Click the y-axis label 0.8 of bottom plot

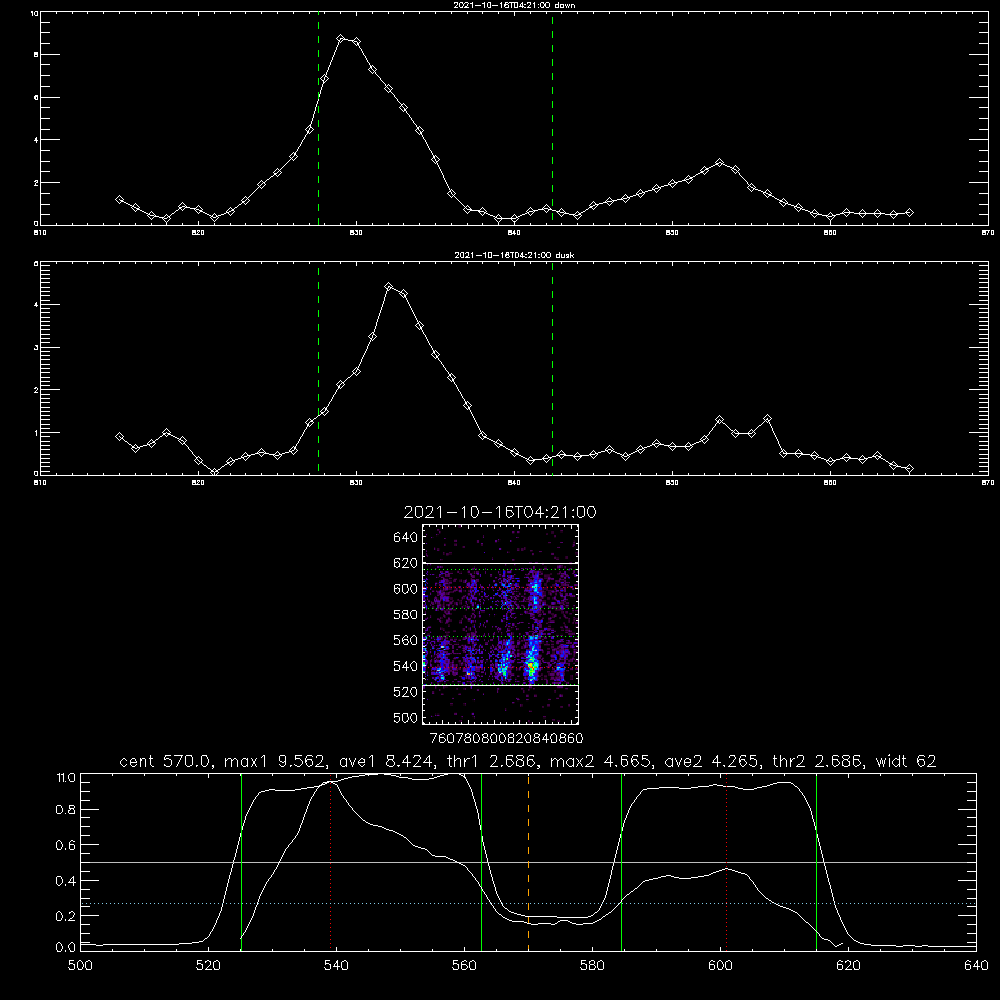65,810
